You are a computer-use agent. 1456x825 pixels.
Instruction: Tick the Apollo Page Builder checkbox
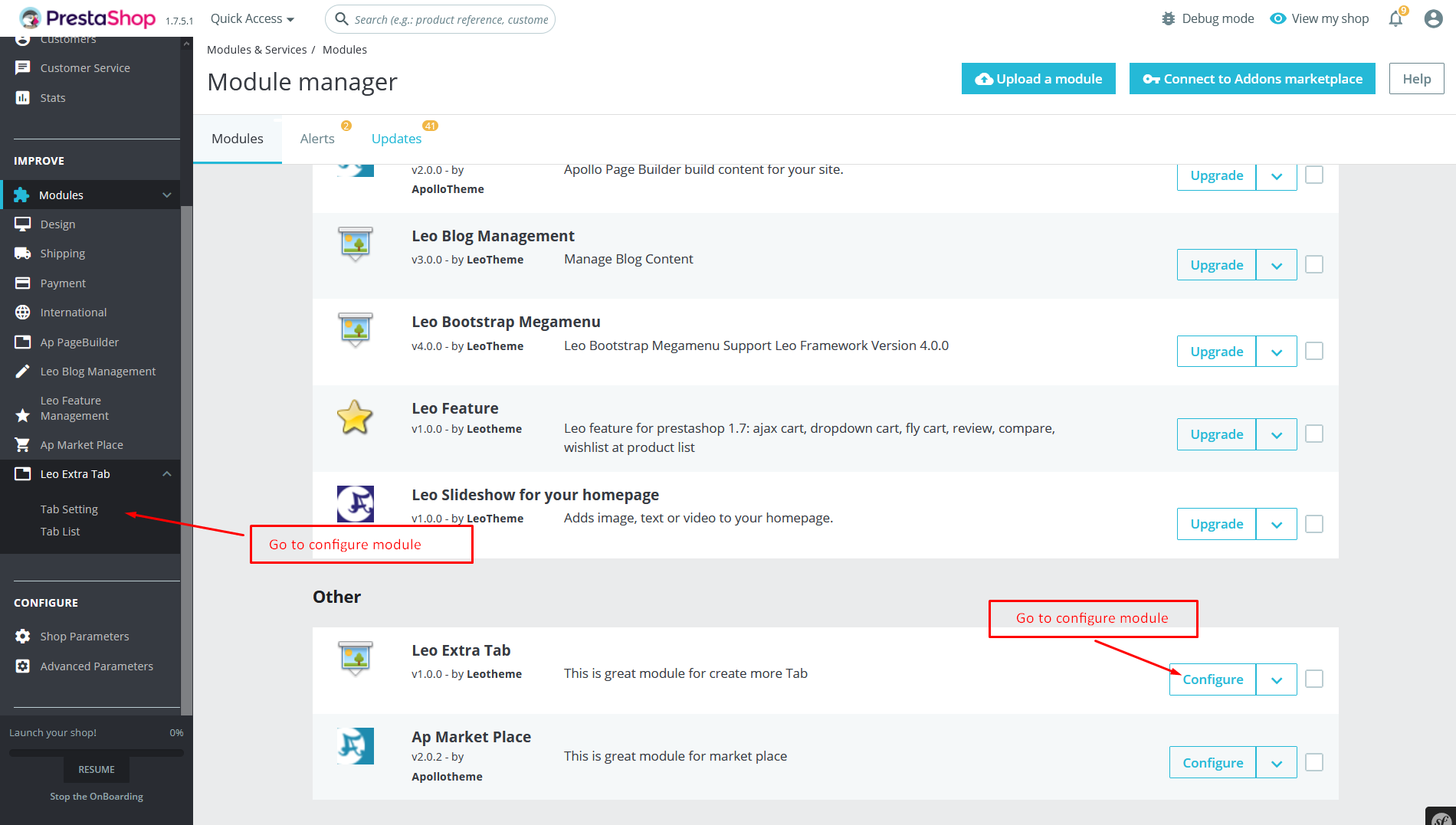point(1314,175)
